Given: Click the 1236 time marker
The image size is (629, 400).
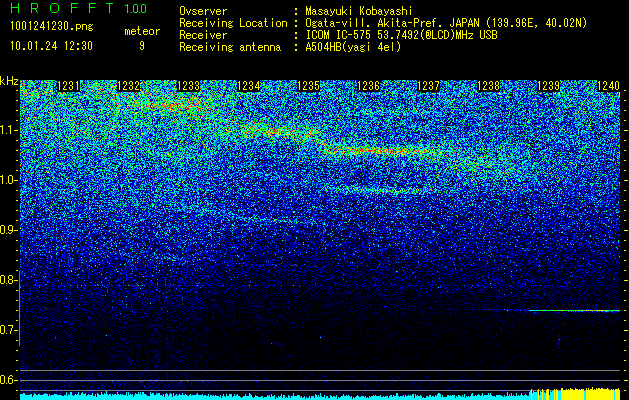Looking at the screenshot, I should click(x=369, y=86).
